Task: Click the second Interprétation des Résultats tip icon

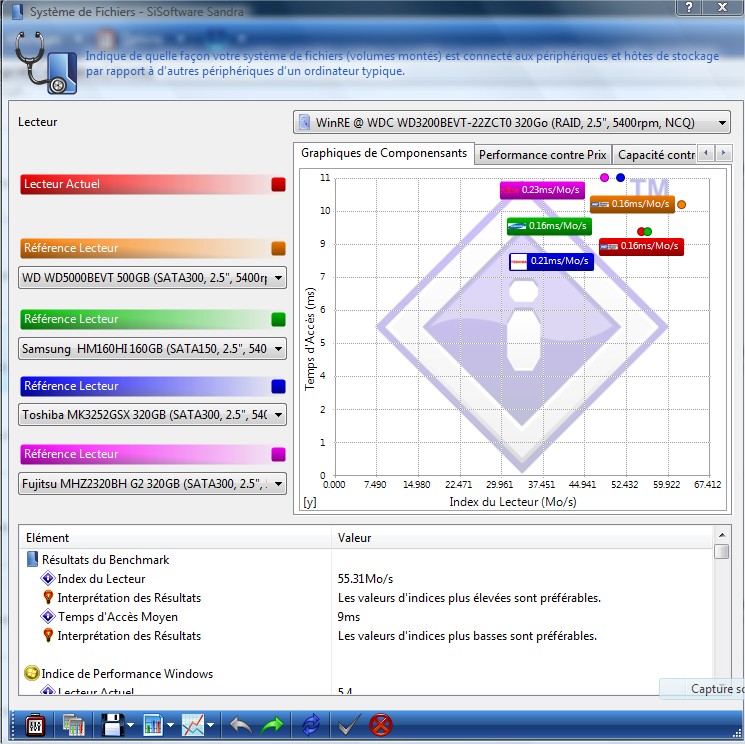Action: coord(48,635)
